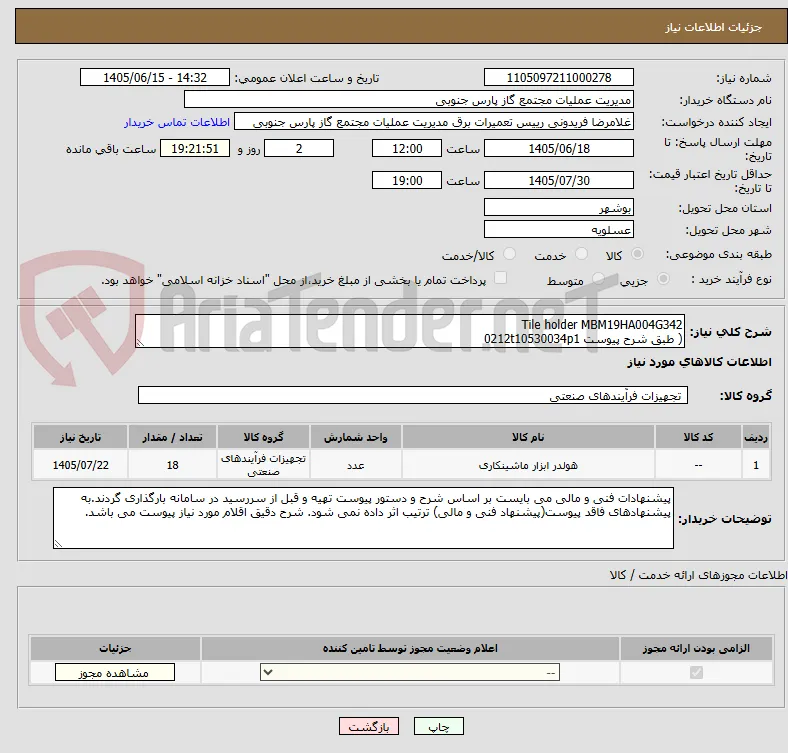
Task: Click the cell هولدر ابزار ماشینکاری
Action: (x=528, y=465)
